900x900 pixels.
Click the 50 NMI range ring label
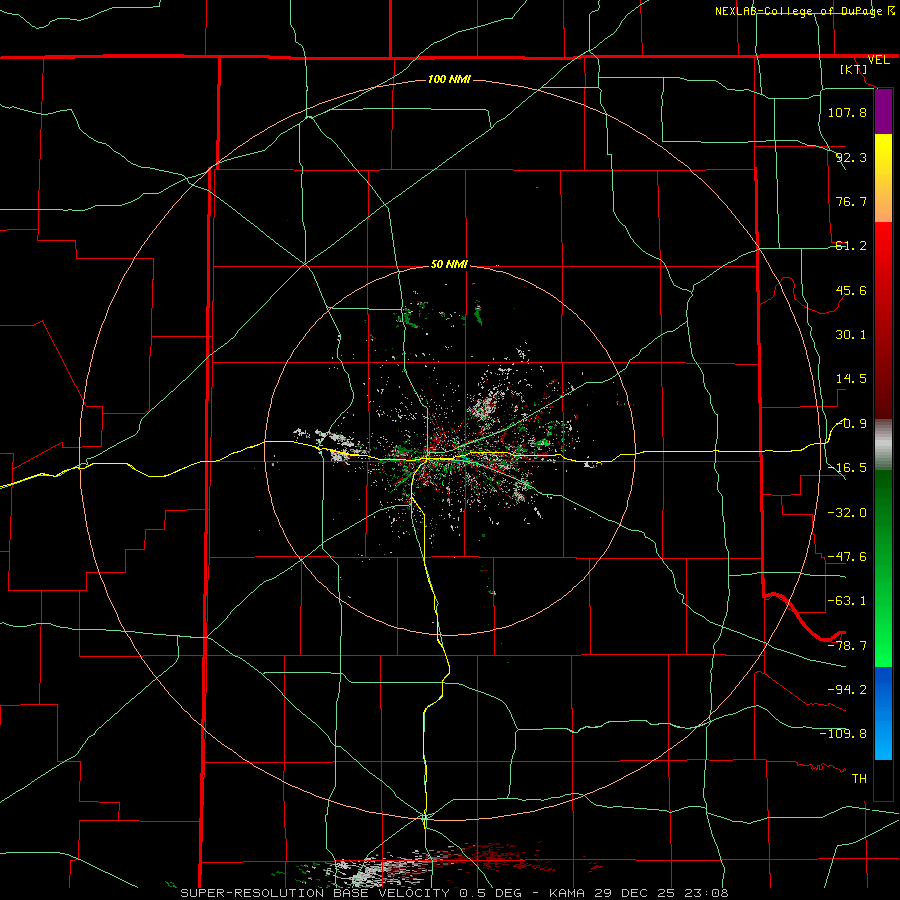click(449, 265)
